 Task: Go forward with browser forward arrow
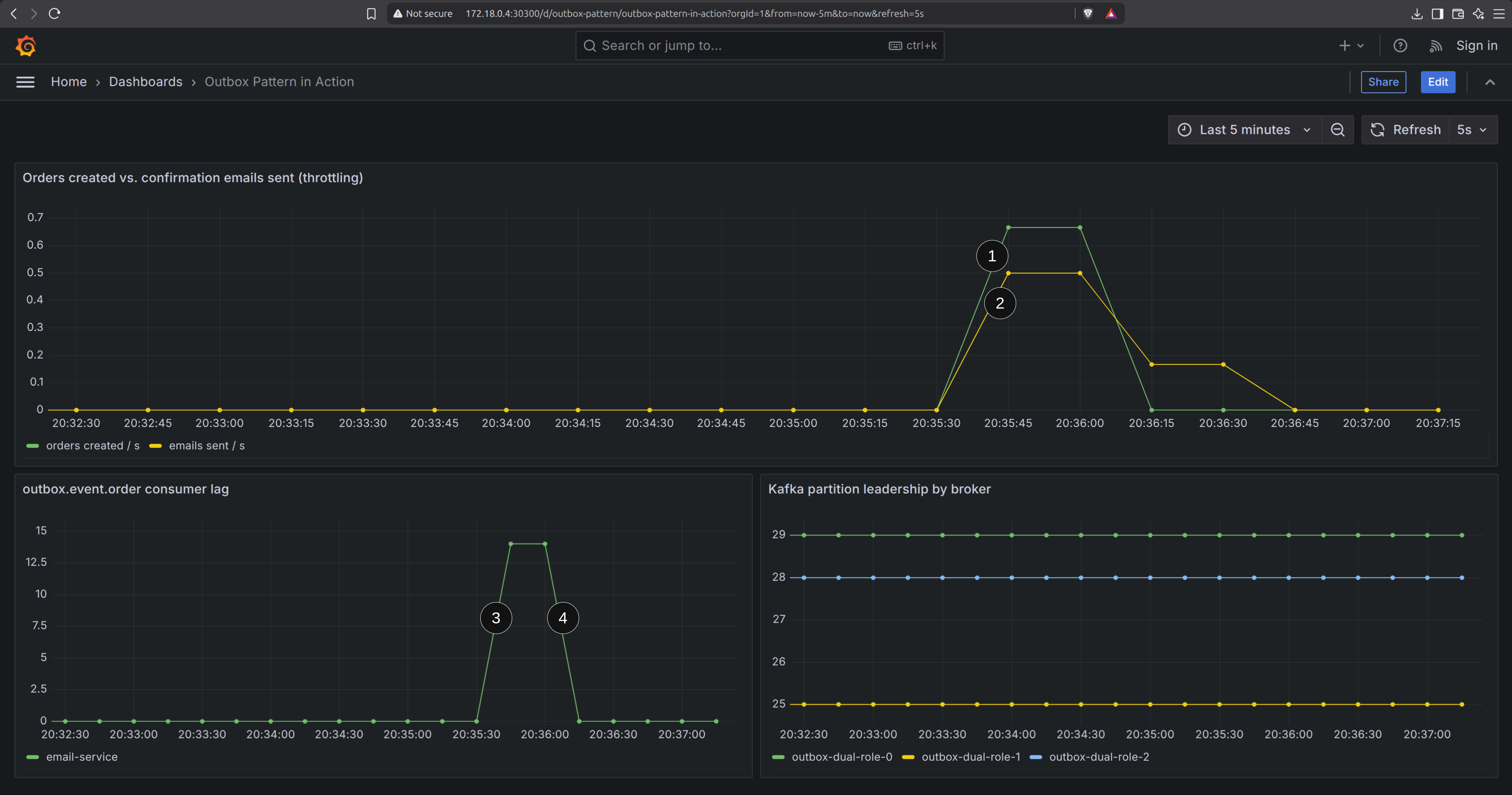(33, 13)
